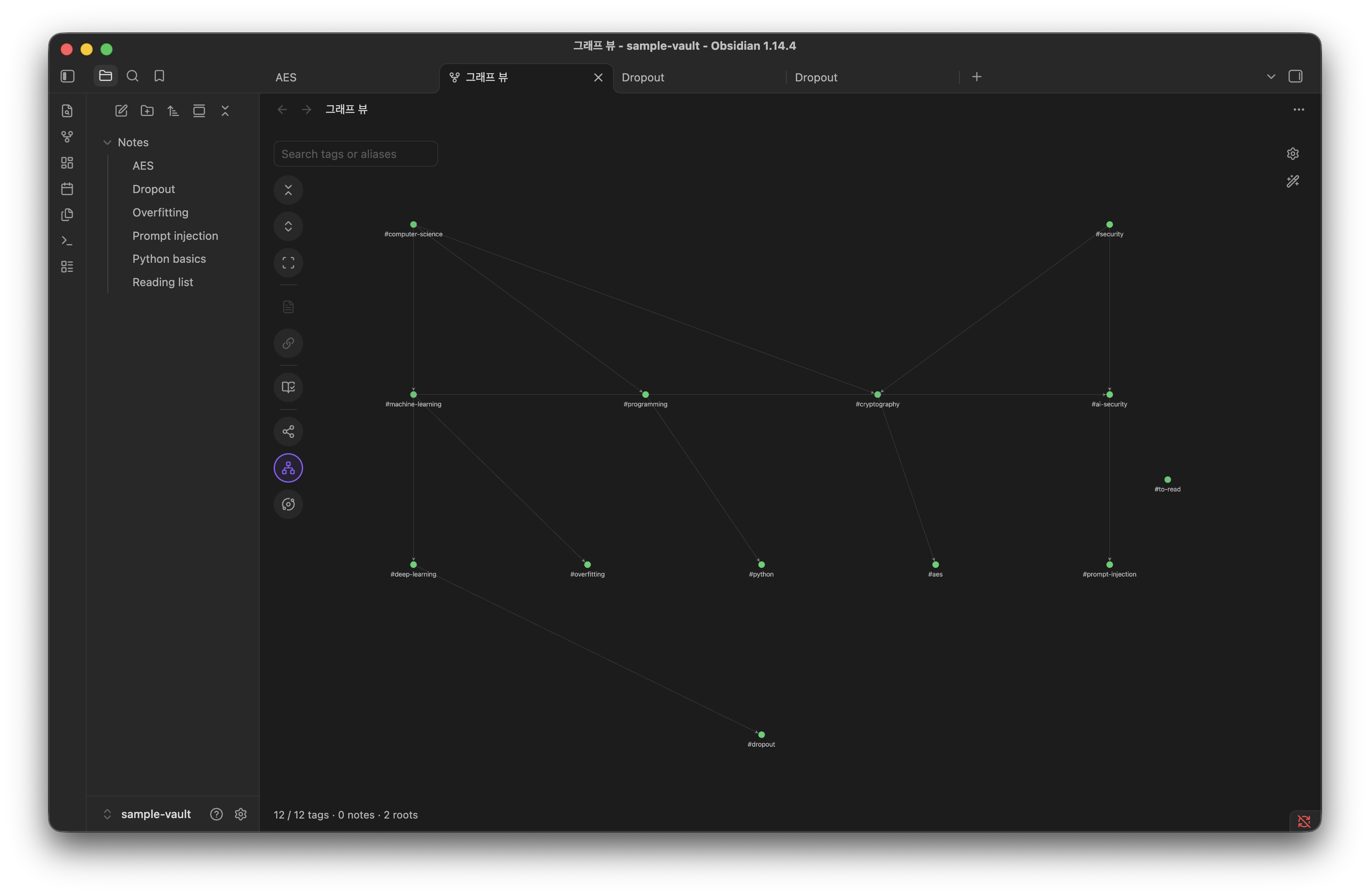The width and height of the screenshot is (1370, 896).
Task: Select the #cryptography node
Action: tap(877, 394)
